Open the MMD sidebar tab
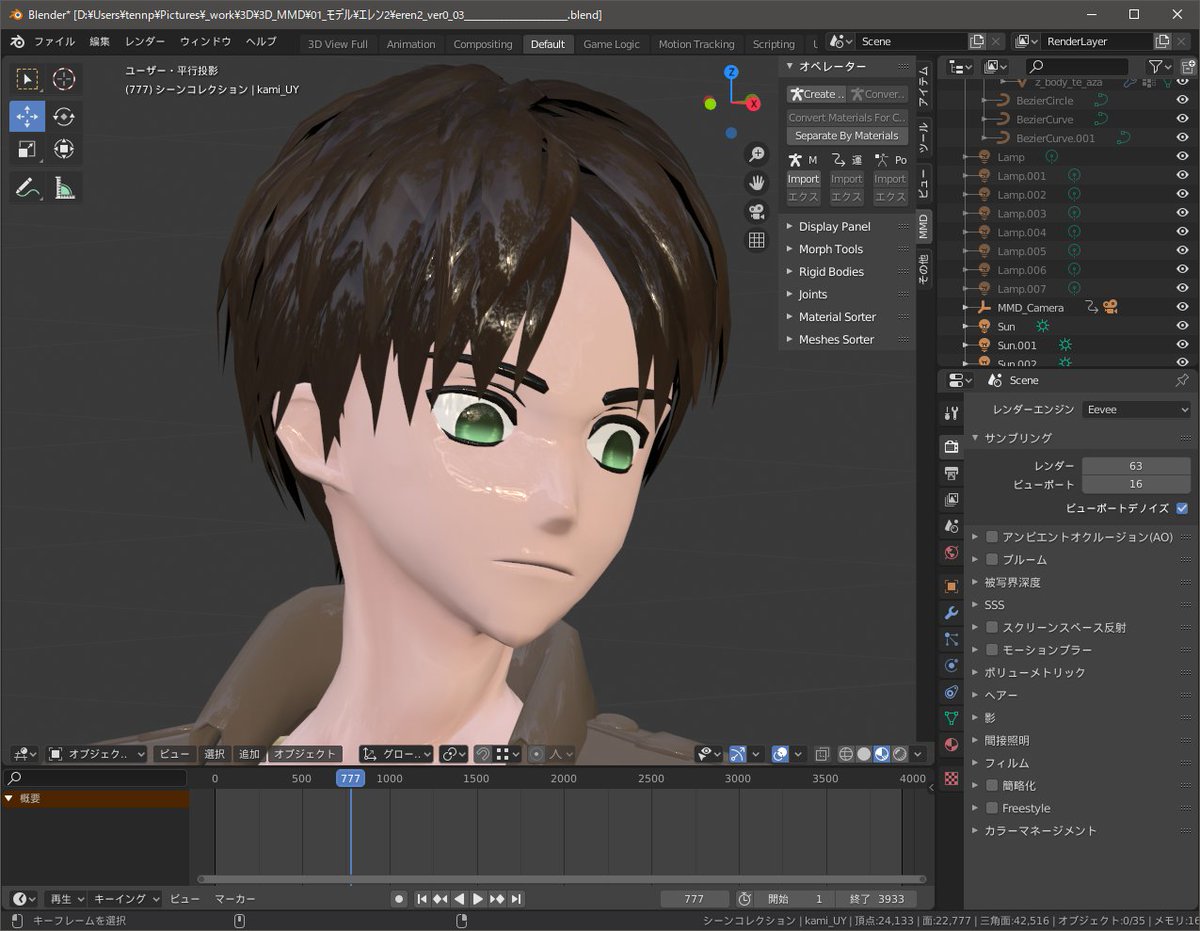This screenshot has height=931, width=1200. click(x=924, y=226)
